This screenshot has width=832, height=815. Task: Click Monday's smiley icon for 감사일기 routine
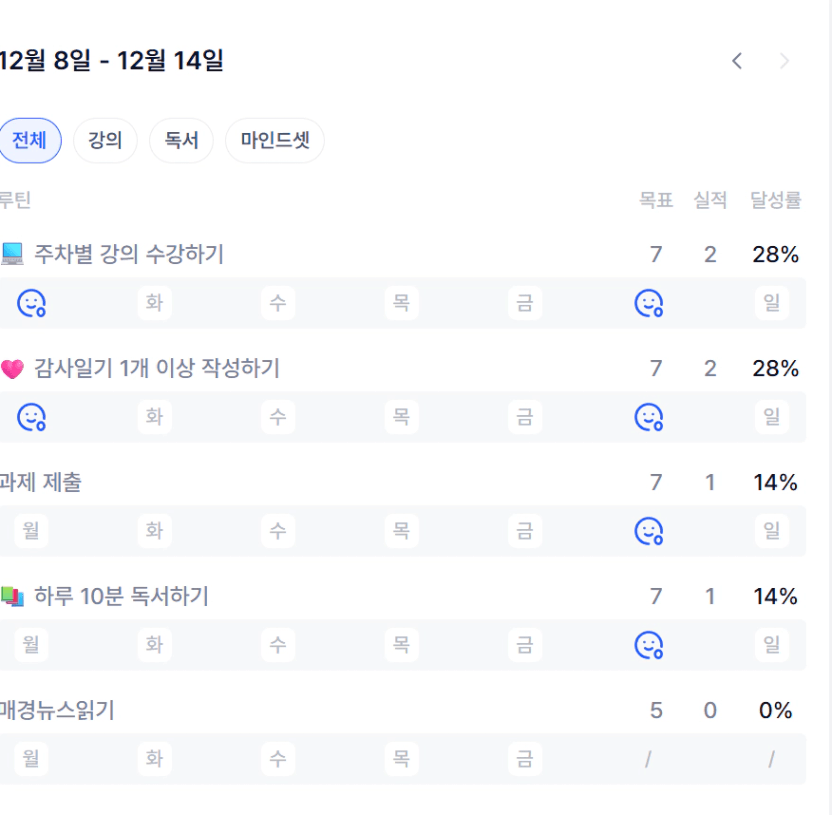point(31,417)
